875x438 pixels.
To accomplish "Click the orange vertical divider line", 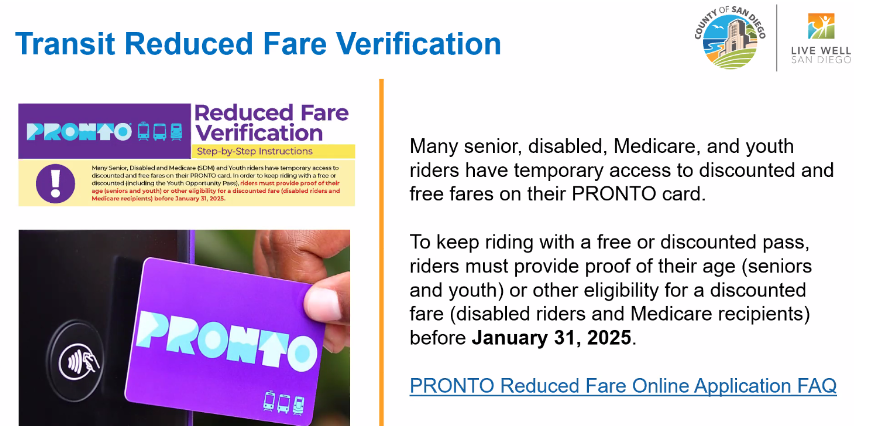I will coord(382,252).
